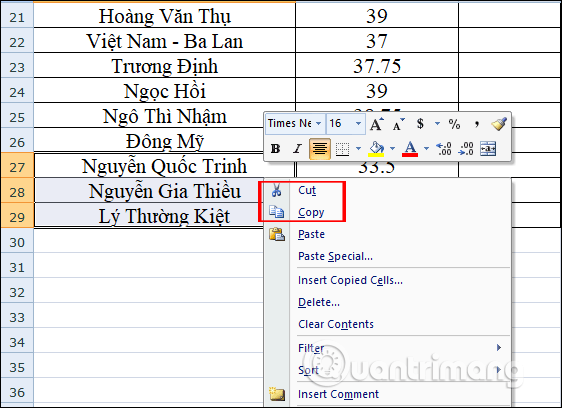Select row header 29
Screen dimensions: 562x408
(17, 215)
